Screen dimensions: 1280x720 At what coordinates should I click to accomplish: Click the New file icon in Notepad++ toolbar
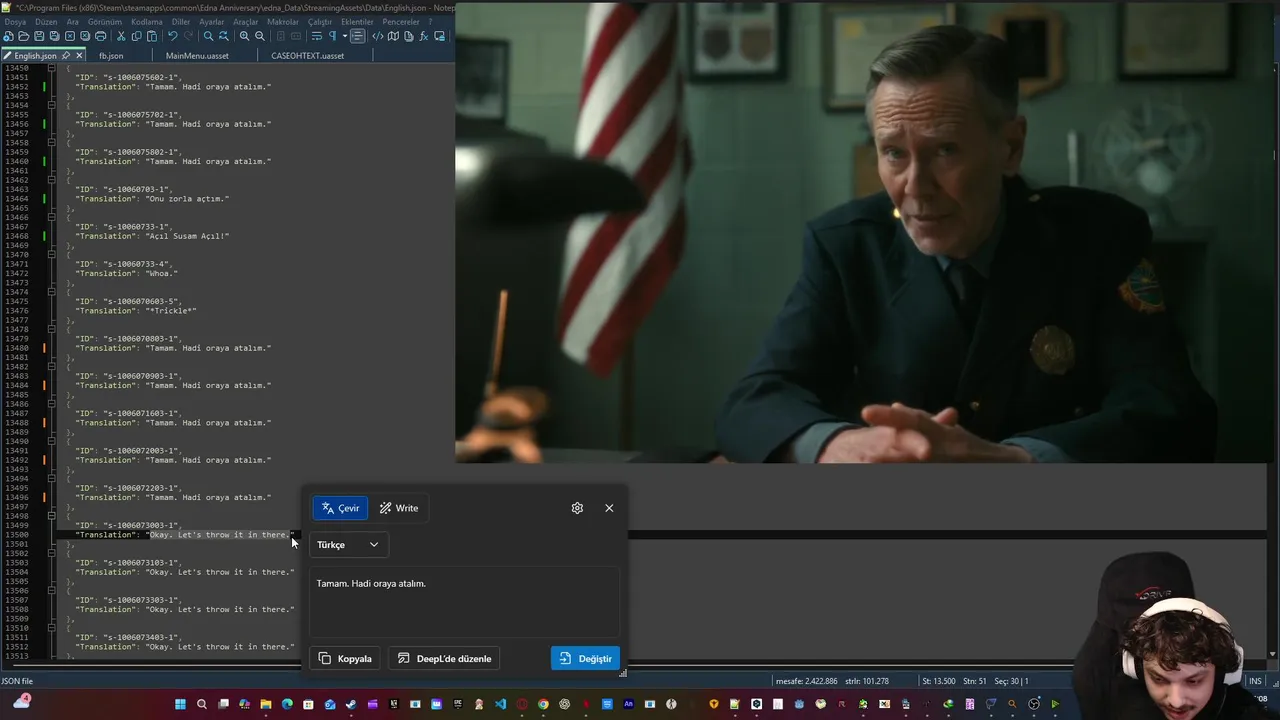(8, 36)
